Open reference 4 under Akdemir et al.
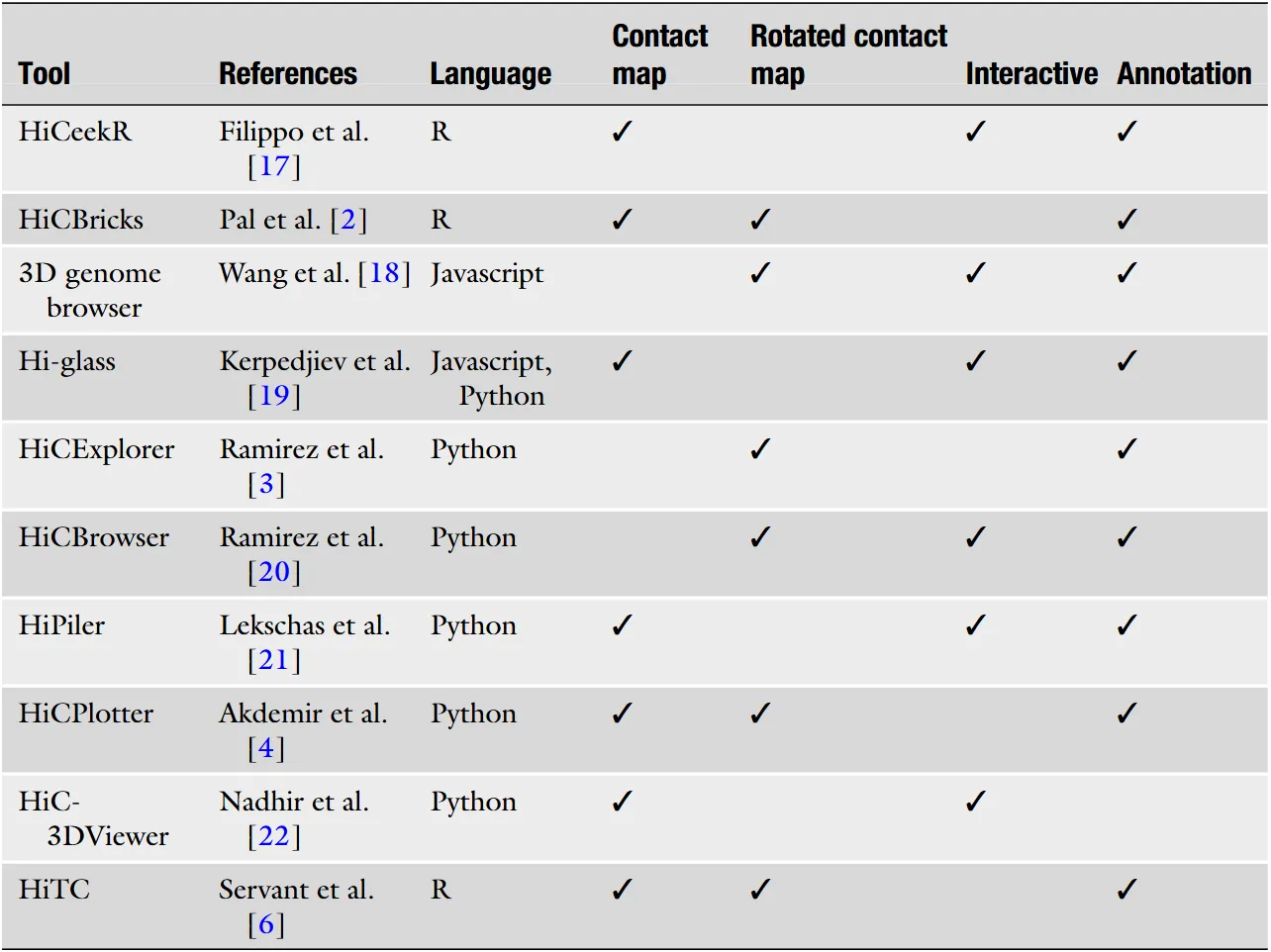The height and width of the screenshot is (952, 1271). click(x=265, y=748)
